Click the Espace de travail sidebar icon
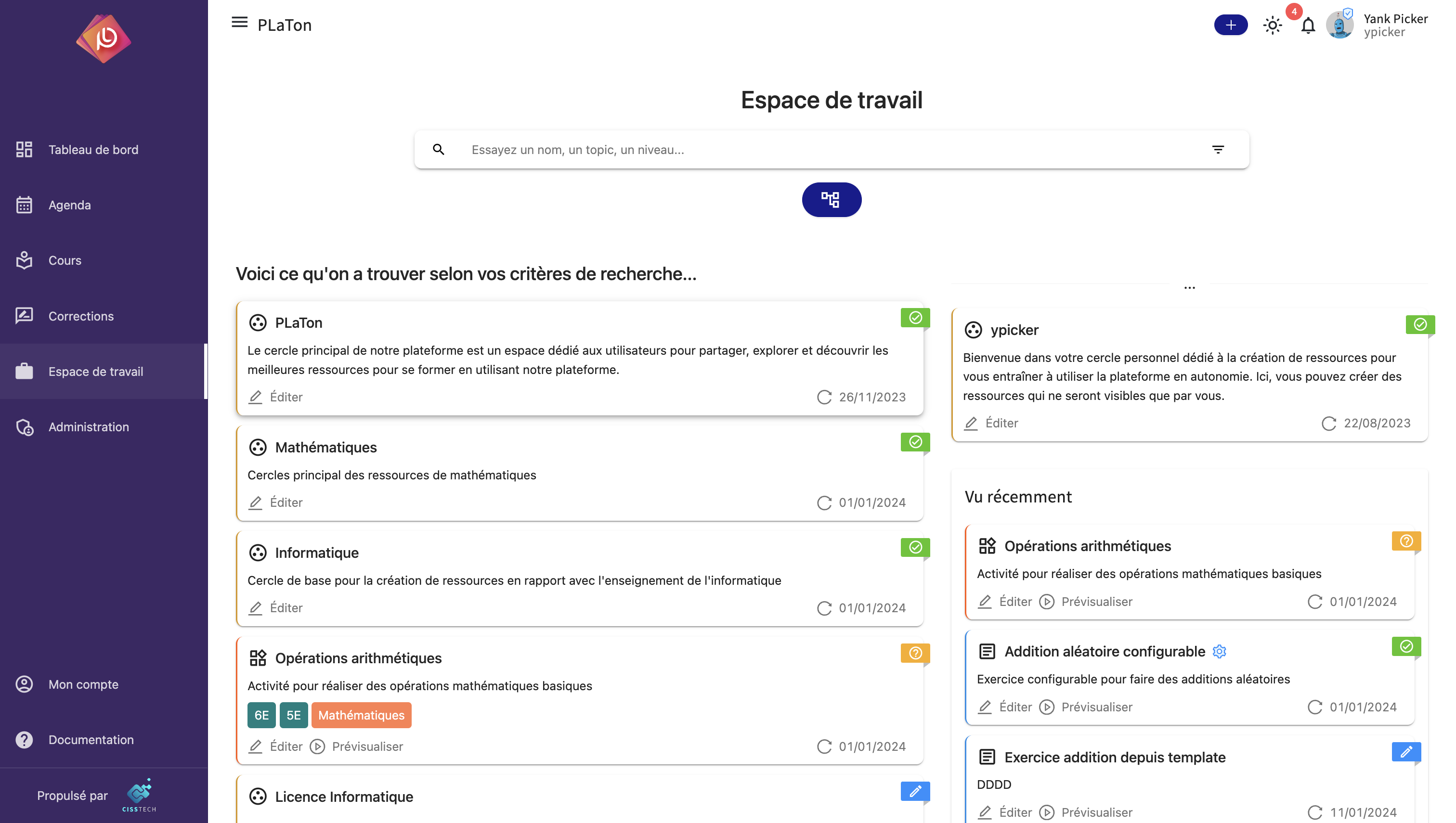This screenshot has height=823, width=1456. click(24, 371)
